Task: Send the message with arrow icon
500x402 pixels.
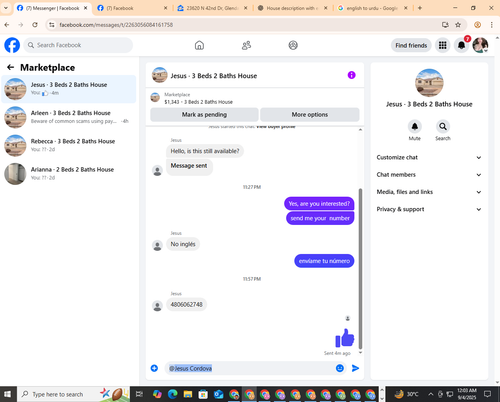Action: [x=355, y=368]
